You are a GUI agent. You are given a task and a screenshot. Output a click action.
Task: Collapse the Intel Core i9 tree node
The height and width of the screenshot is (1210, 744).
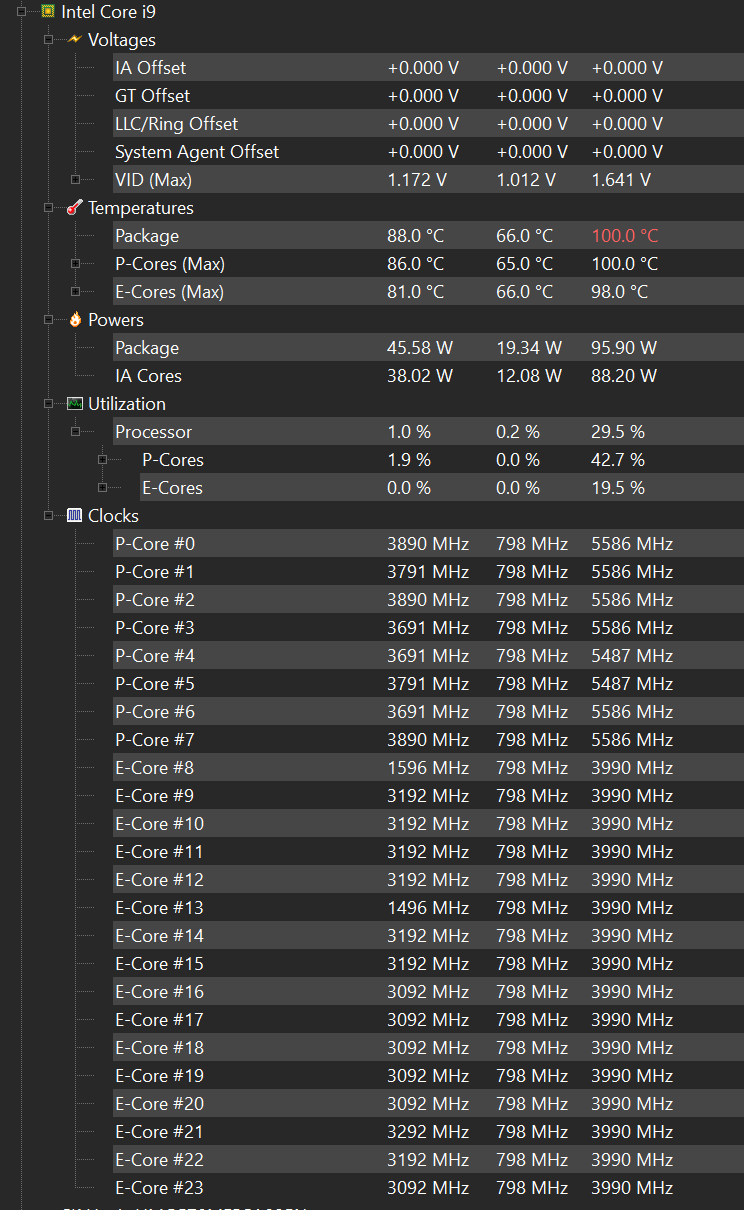[22, 12]
